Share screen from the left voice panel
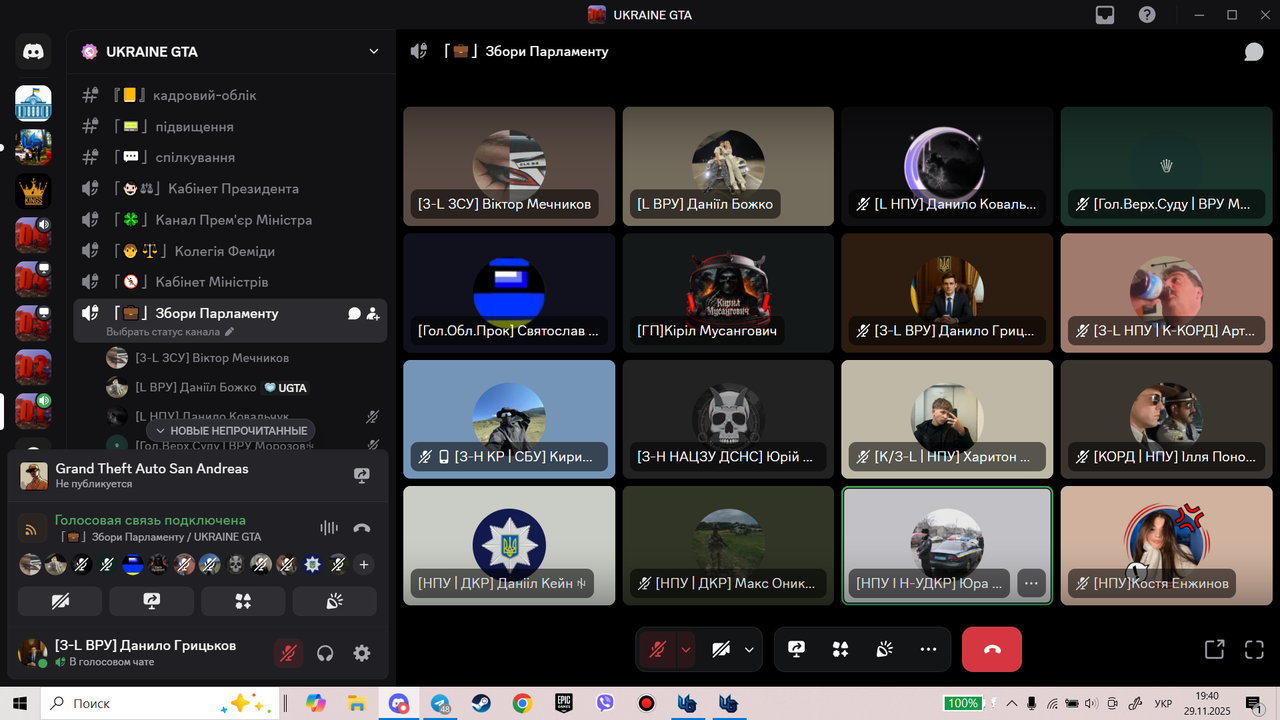 click(152, 601)
